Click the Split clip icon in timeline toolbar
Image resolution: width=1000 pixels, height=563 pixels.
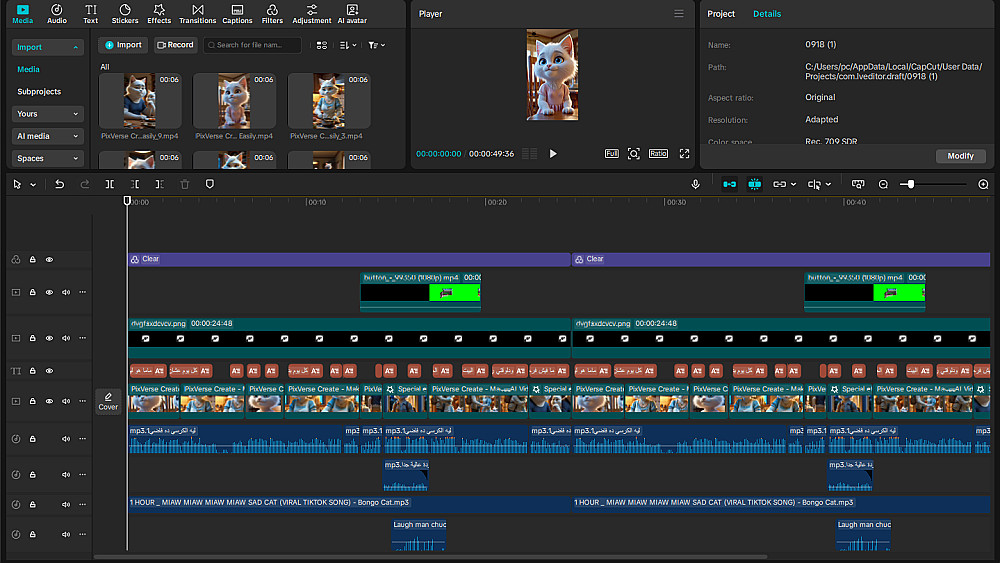110,184
